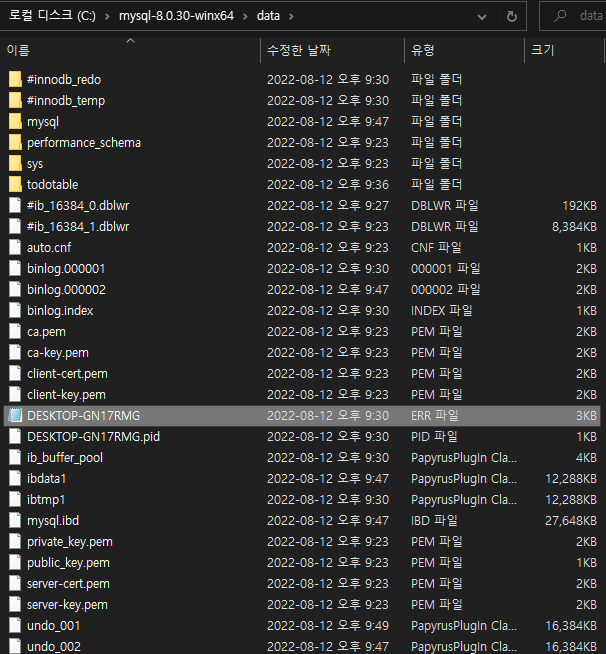The height and width of the screenshot is (654, 606).
Task: Open the address bar history dropdown
Action: pos(482,17)
